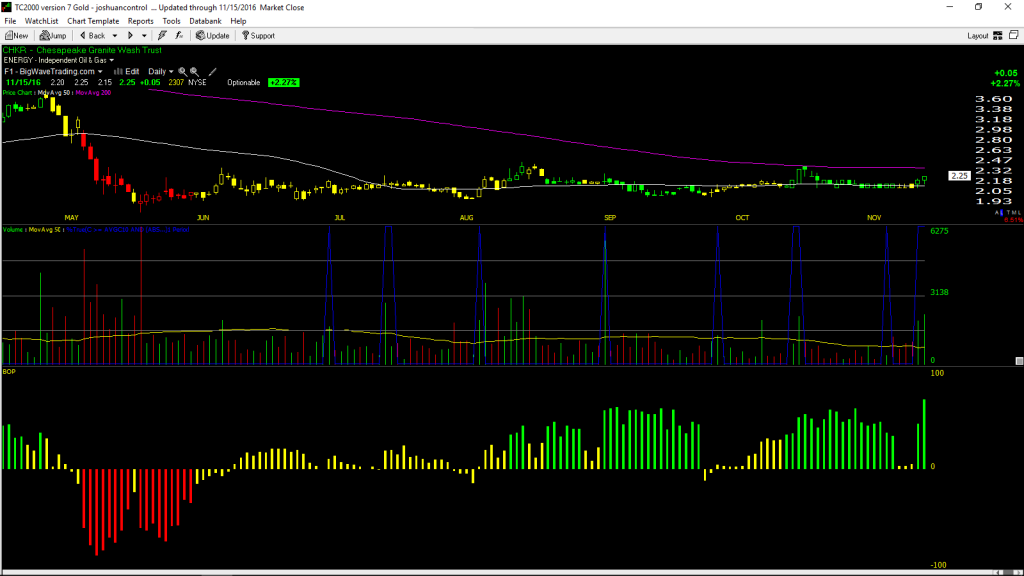Click the green +2.27% percent change box
This screenshot has height=576, width=1024.
284,82
